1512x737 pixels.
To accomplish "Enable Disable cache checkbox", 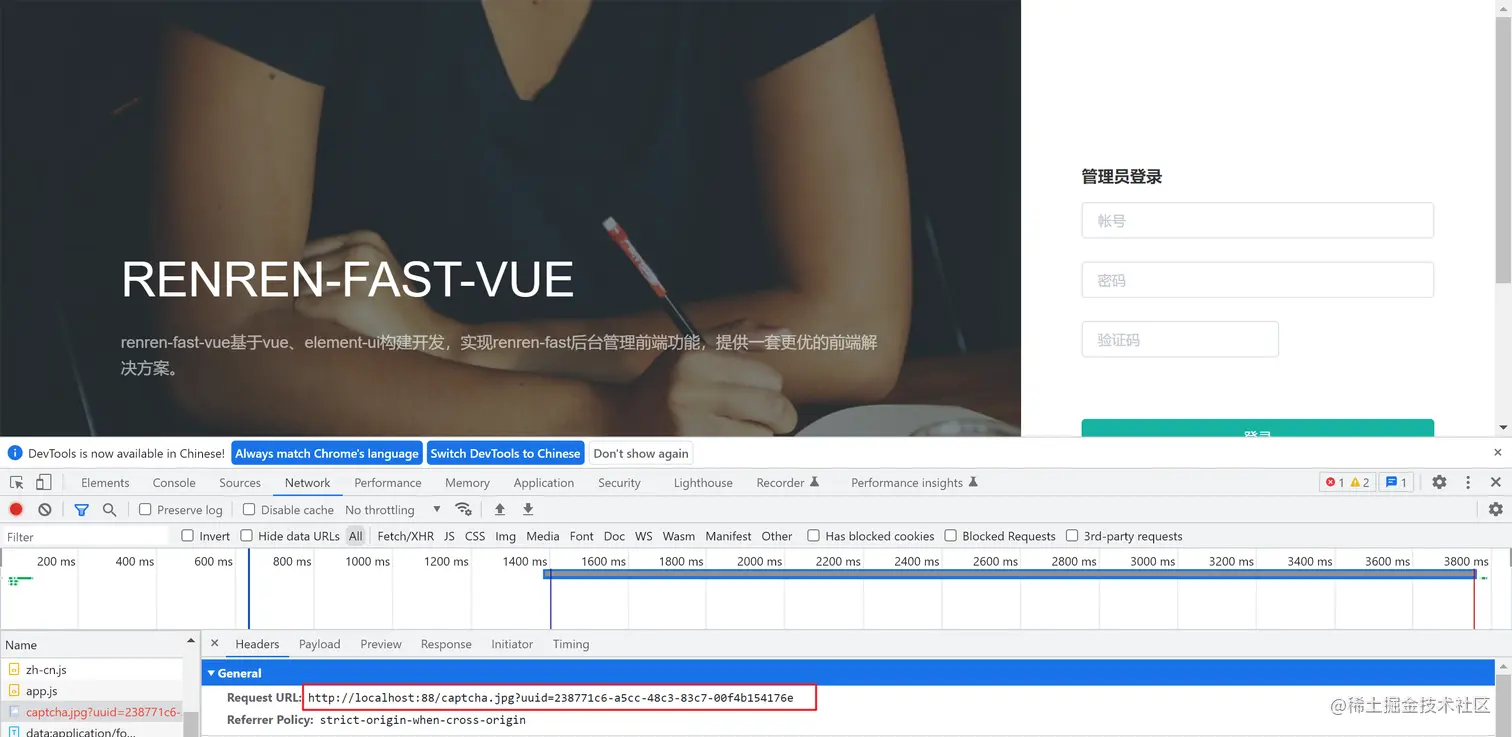I will click(x=249, y=509).
